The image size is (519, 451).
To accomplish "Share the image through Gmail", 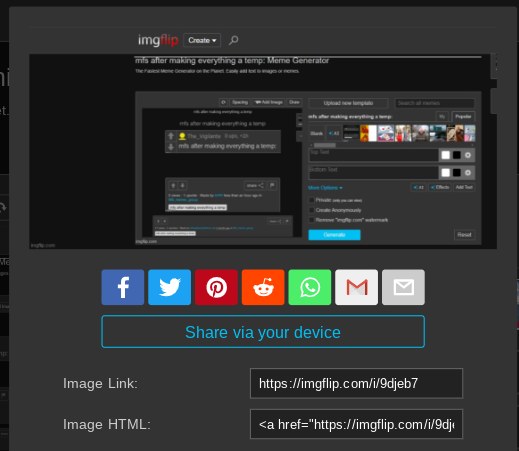I will click(x=357, y=287).
